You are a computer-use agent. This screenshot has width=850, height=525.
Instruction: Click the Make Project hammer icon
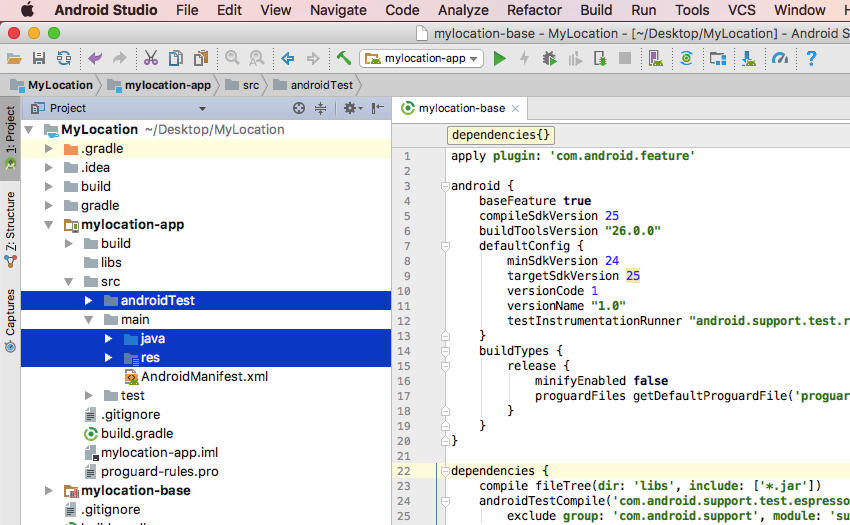click(x=344, y=58)
